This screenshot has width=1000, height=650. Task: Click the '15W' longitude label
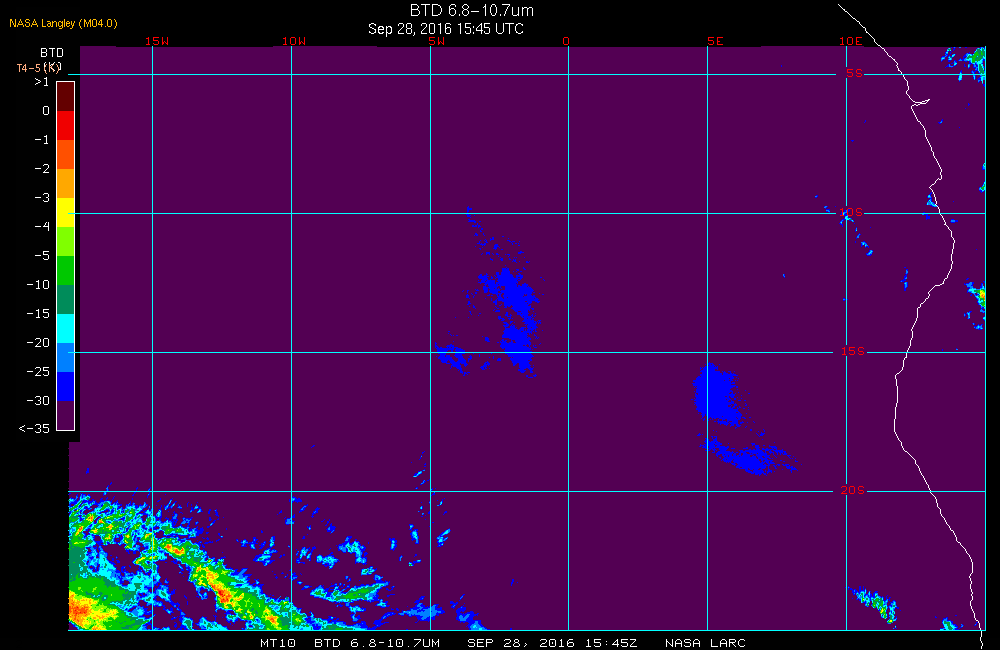coord(157,41)
